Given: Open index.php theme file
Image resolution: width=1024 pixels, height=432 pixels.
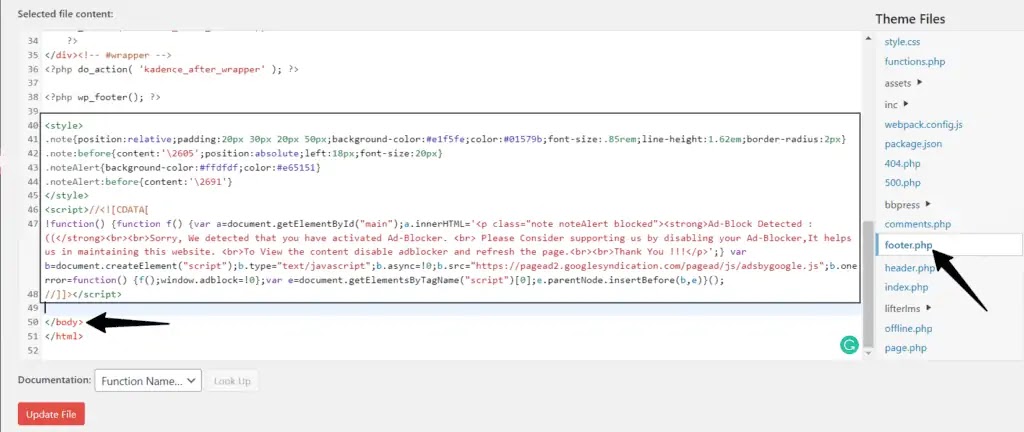Looking at the screenshot, I should click(906, 287).
